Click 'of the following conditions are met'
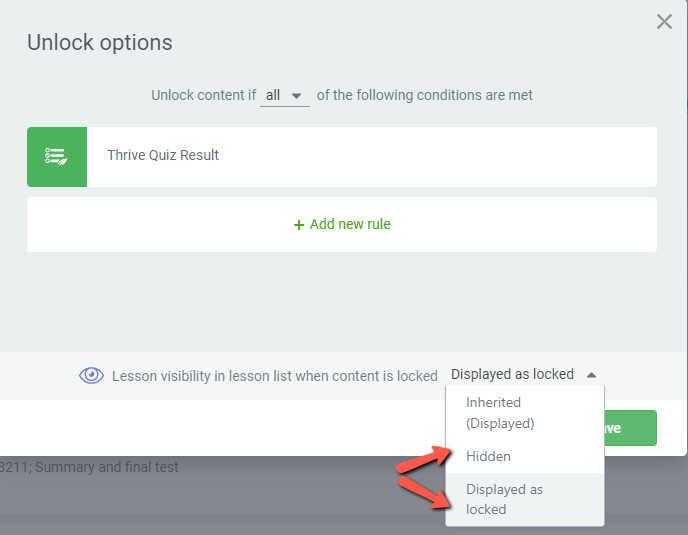The height and width of the screenshot is (535, 688). coord(424,95)
